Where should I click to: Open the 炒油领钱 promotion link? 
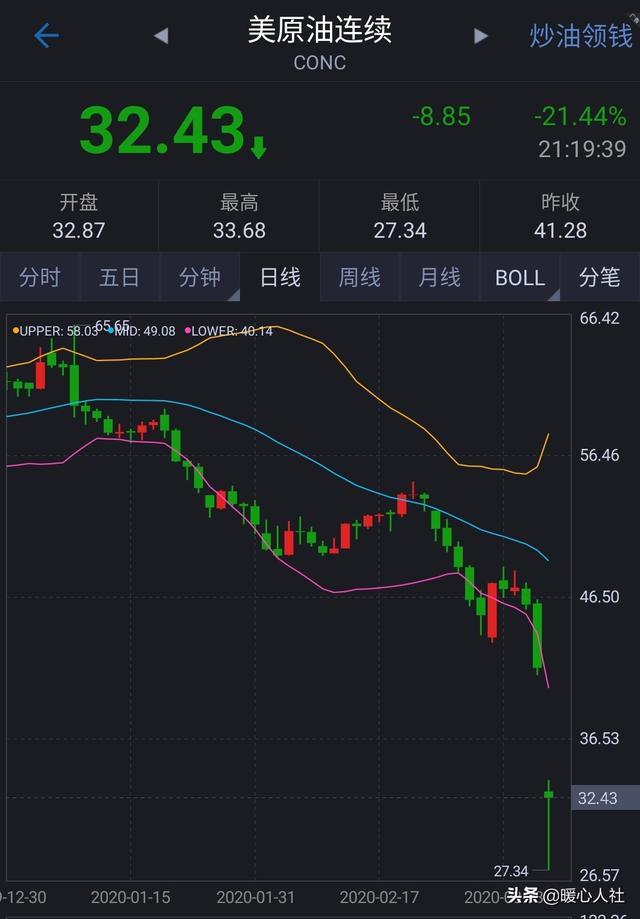click(x=581, y=36)
